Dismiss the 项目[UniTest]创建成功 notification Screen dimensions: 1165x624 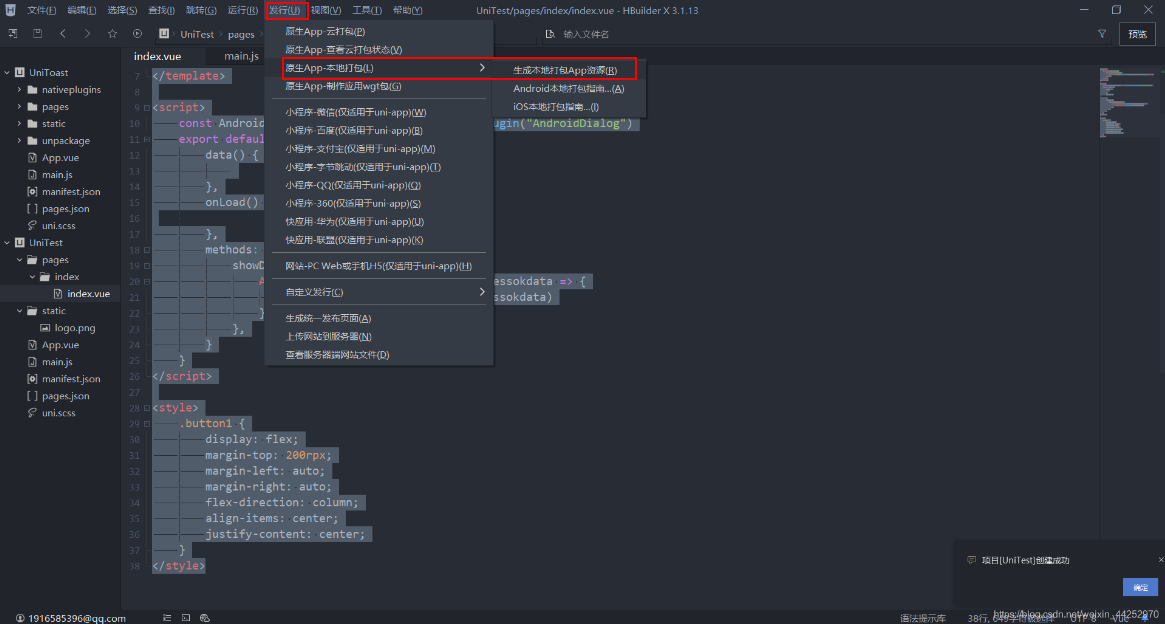click(x=1161, y=559)
